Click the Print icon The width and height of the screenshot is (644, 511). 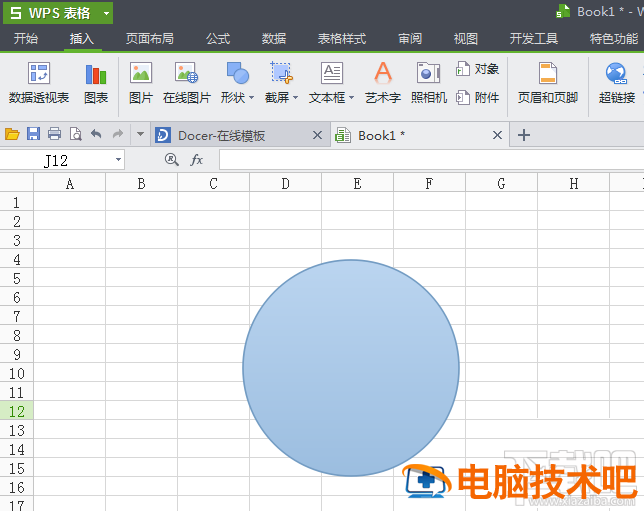(54, 134)
